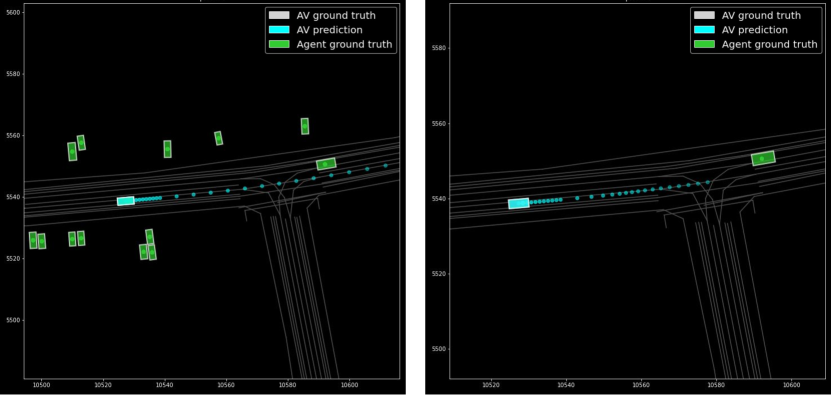Click the cyan AV prediction swatch in right legend
This screenshot has height=406, width=831.
tap(704, 30)
